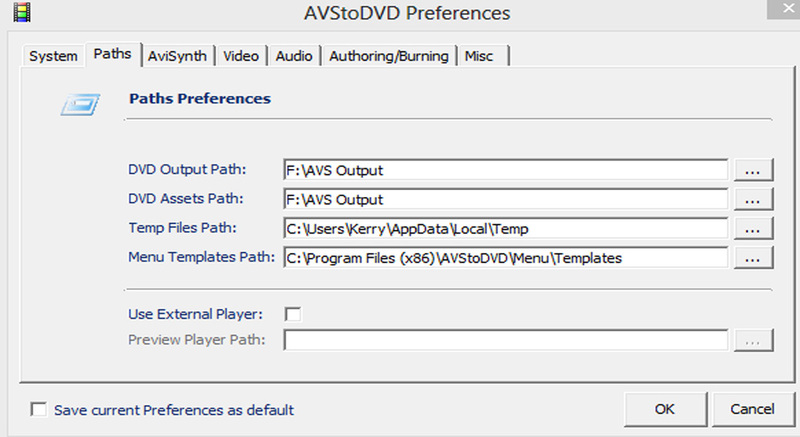Close the AVStoDVD Preferences window
800x437 pixels.
coord(784,9)
